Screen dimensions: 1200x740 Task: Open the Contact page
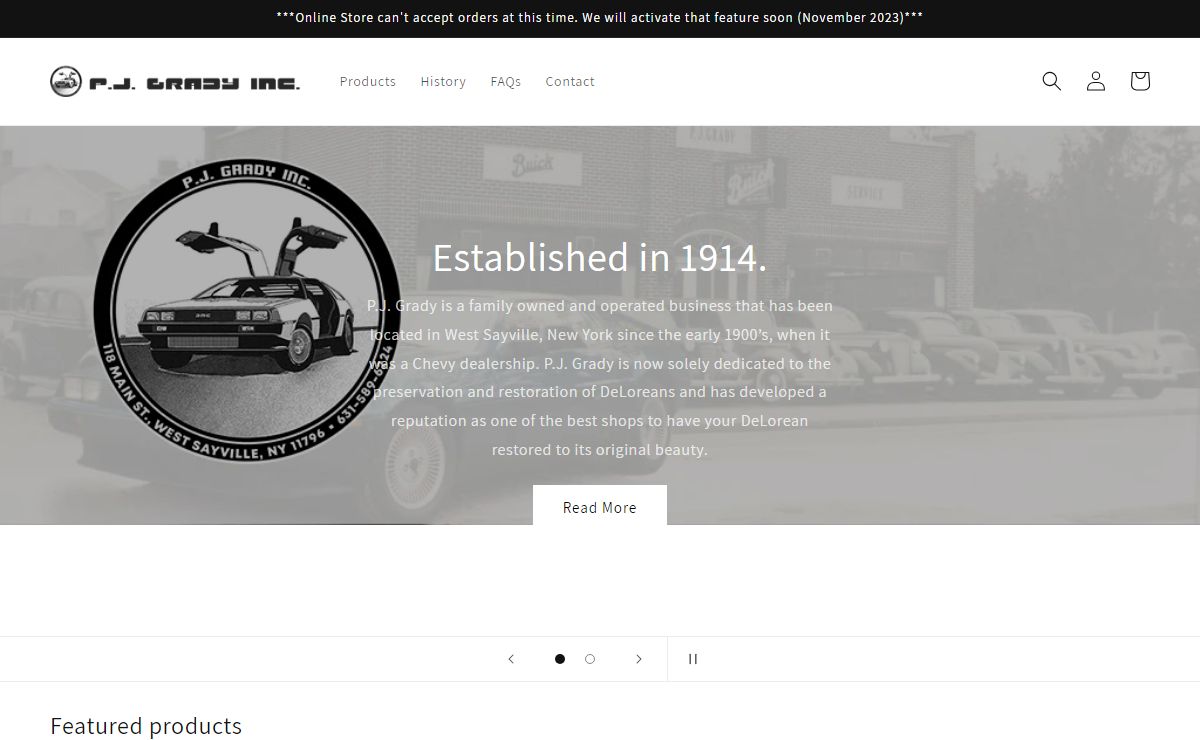coord(570,82)
